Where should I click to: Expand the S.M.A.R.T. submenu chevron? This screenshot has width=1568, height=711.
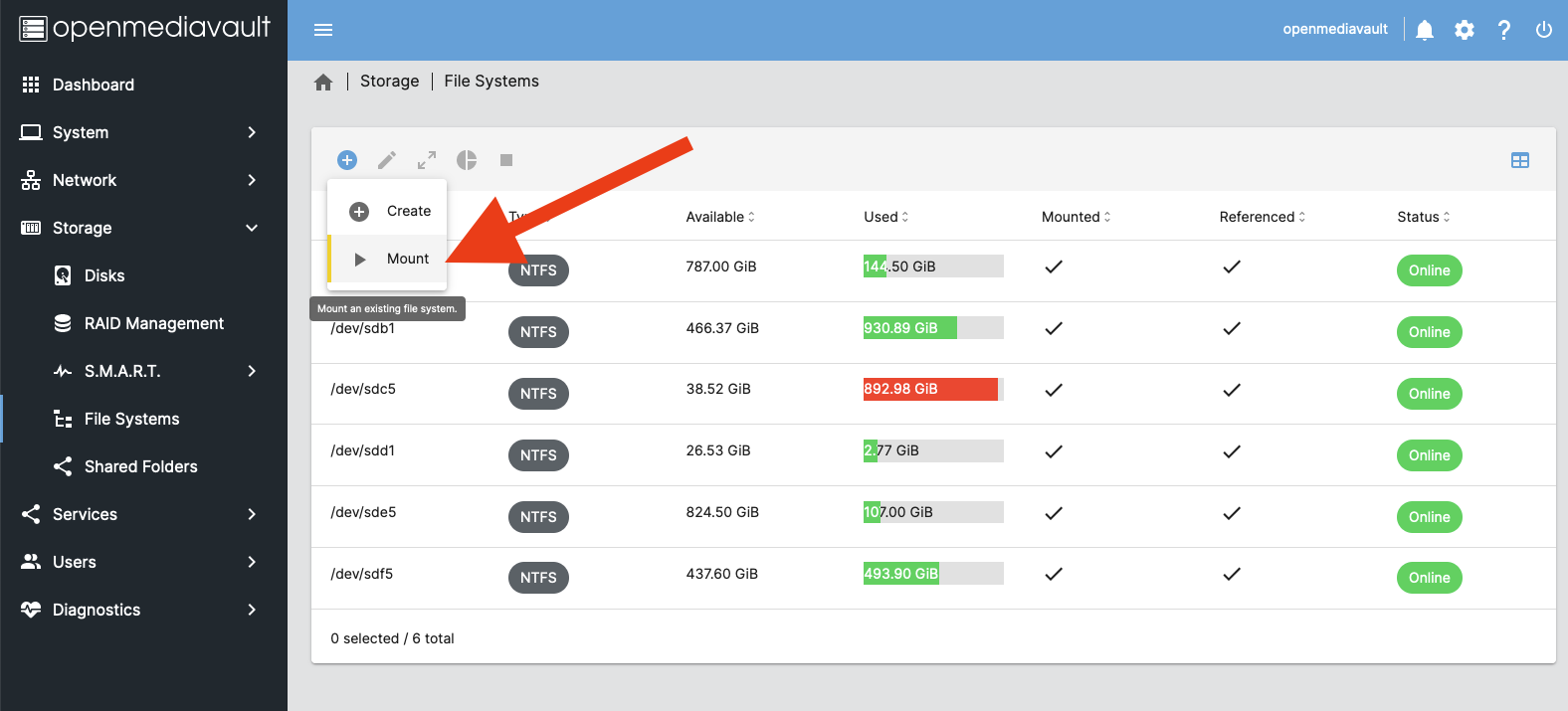[x=252, y=371]
